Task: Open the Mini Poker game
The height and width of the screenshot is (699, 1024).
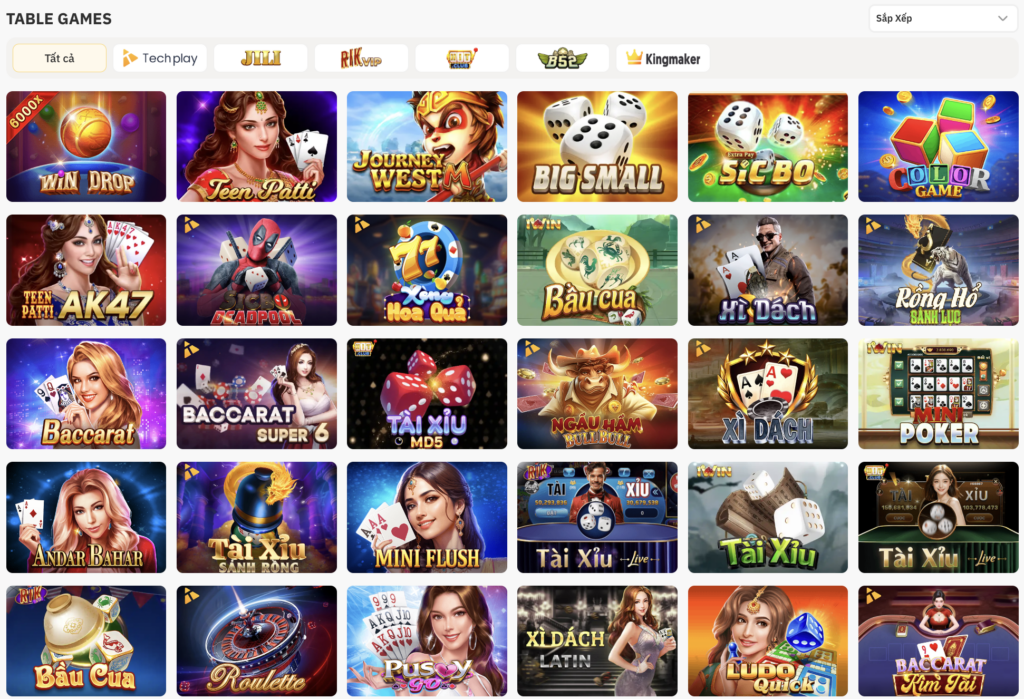Action: pyautogui.click(x=938, y=393)
